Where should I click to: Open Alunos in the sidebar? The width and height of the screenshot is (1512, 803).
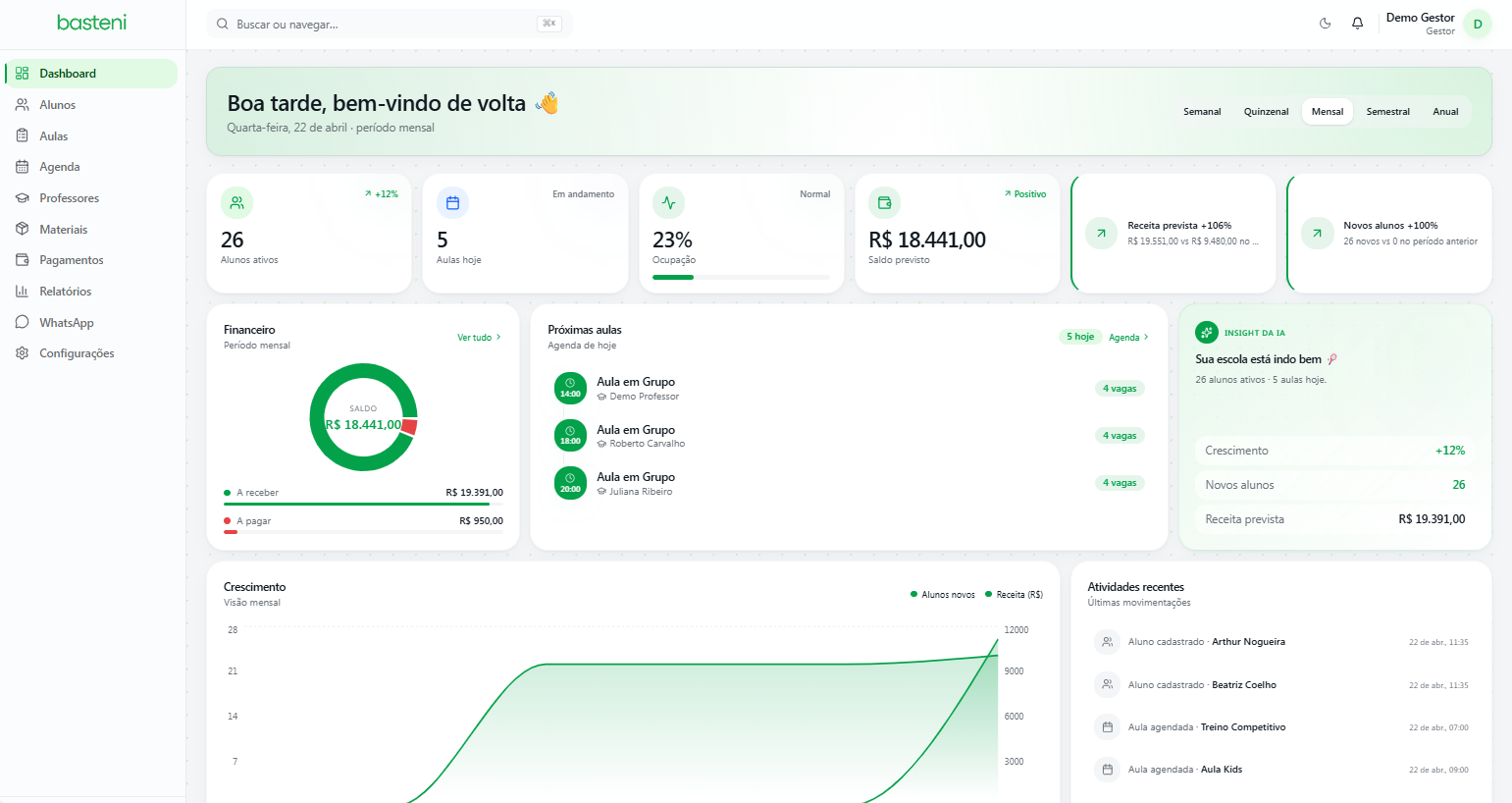click(x=91, y=105)
